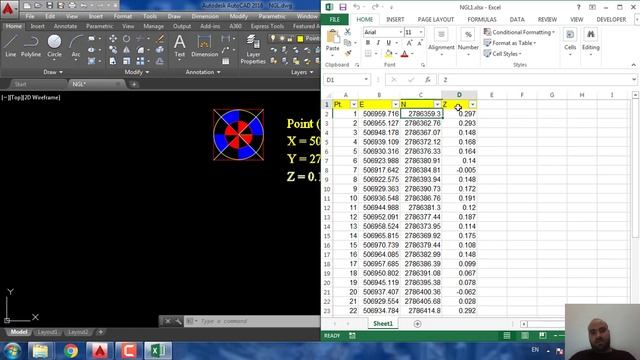Open the font size dropdown
This screenshot has height=360, width=640.
pos(421,32)
